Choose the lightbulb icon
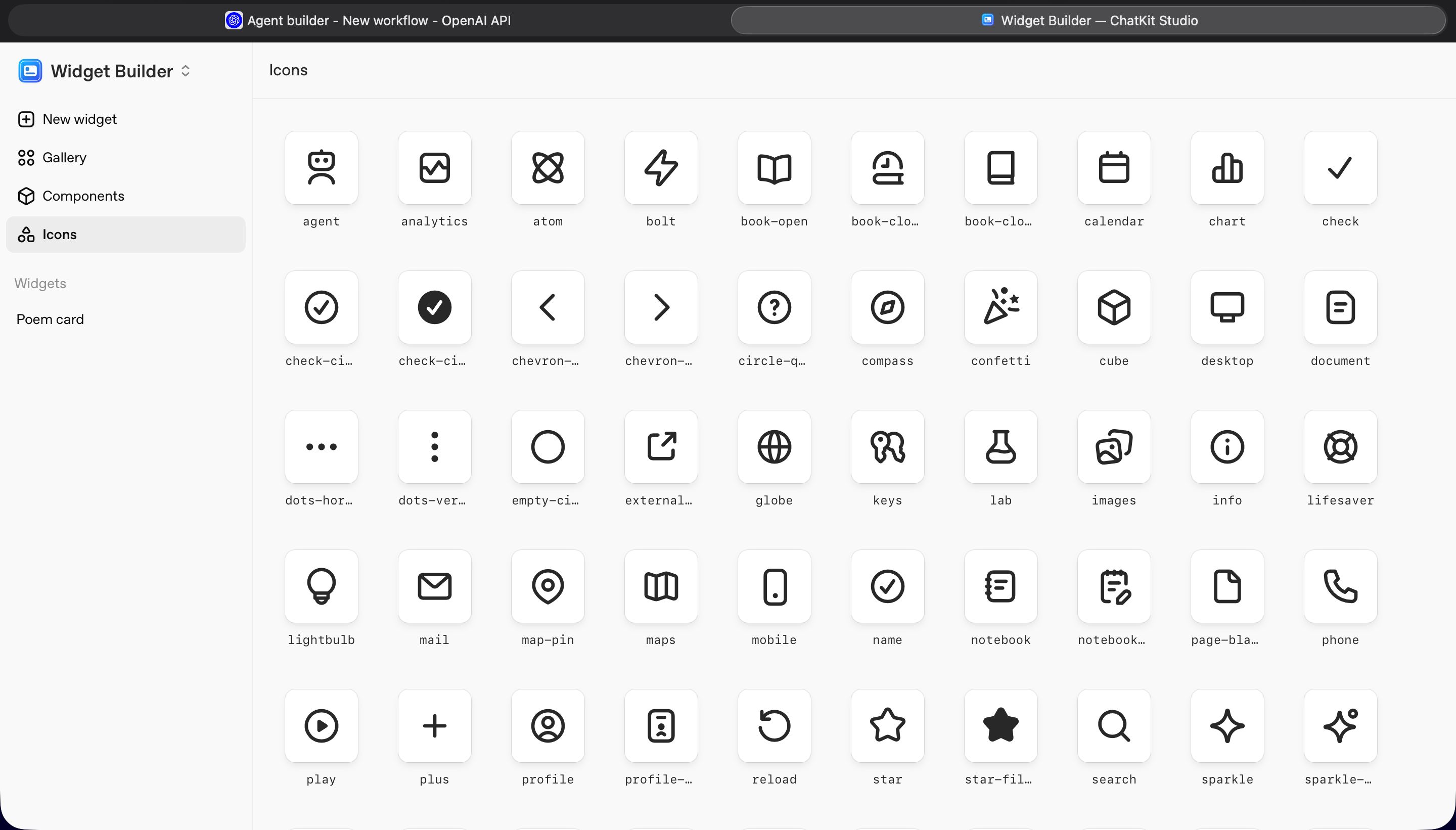 pyautogui.click(x=321, y=586)
